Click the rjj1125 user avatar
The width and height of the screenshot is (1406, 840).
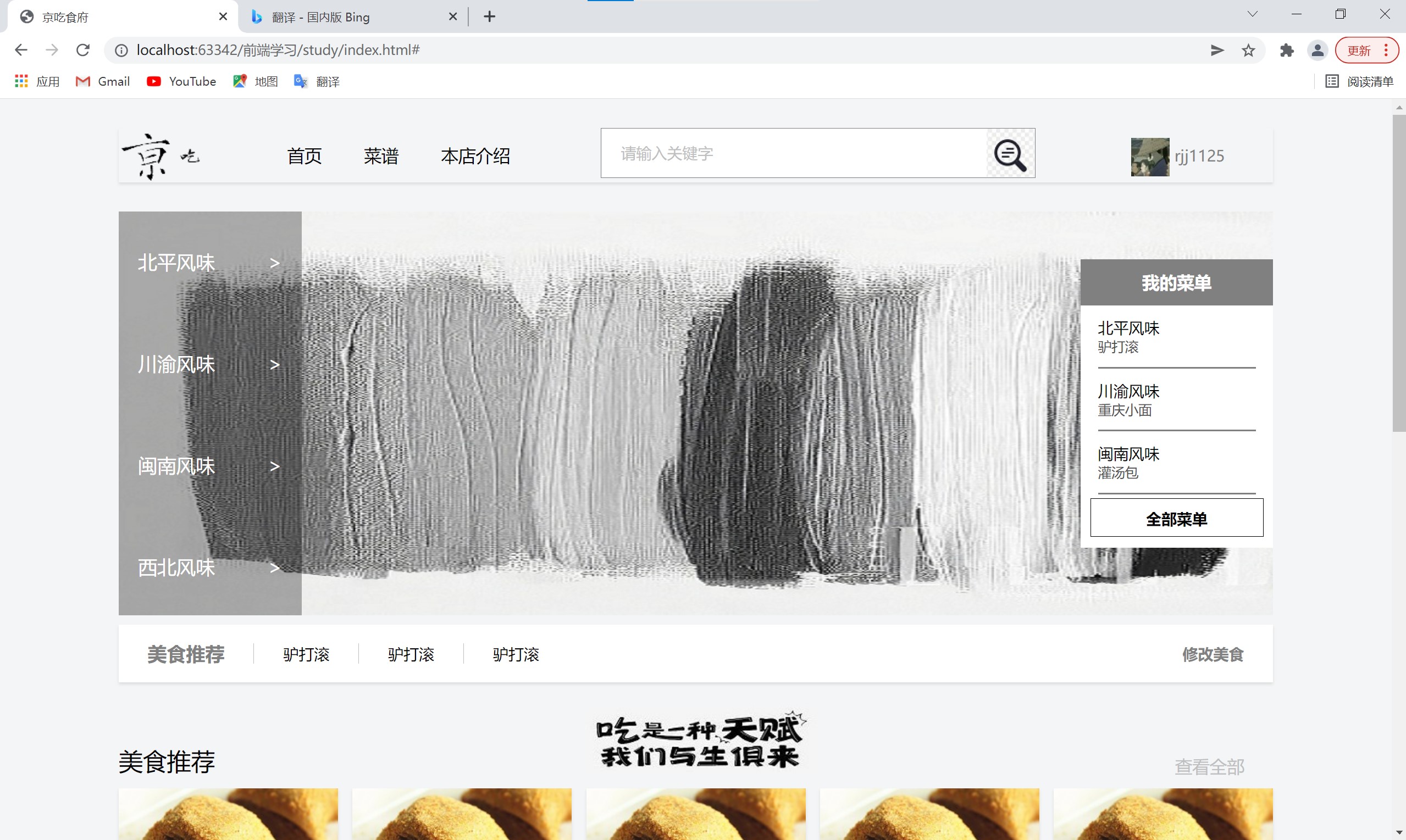(1149, 157)
